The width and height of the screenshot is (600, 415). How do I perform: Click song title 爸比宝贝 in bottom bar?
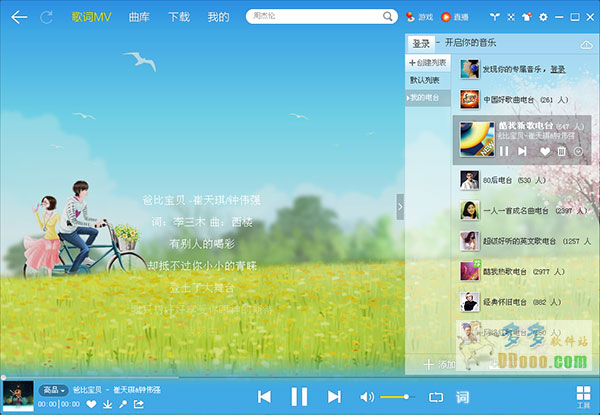click(x=88, y=390)
